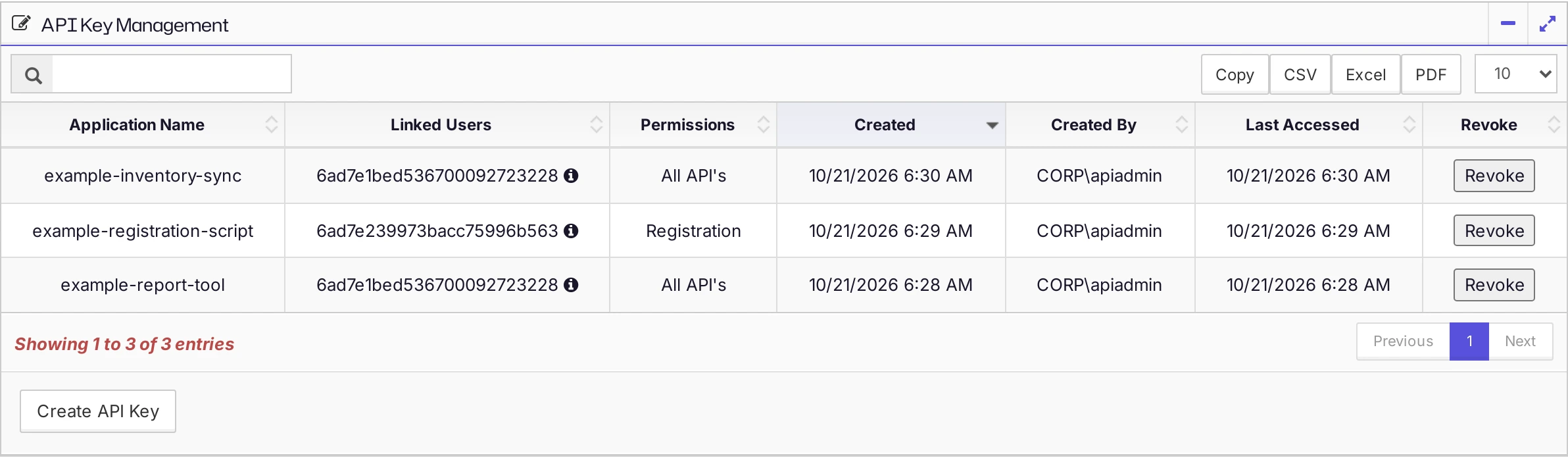Click Created cell 10/21/2026 6:30 AM
1568x458 pixels.
(891, 176)
